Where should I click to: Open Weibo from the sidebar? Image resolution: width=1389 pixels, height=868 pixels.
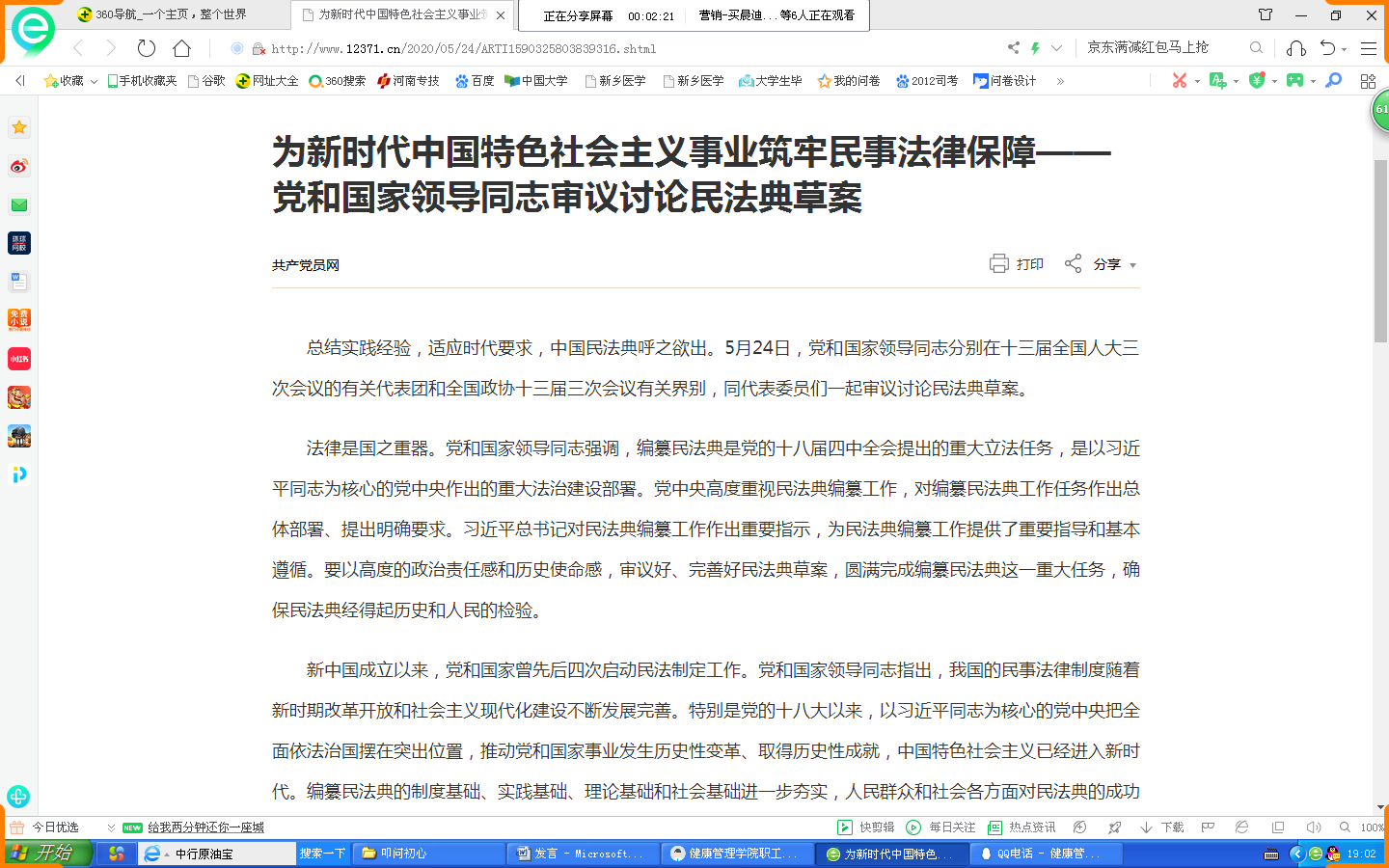19,166
